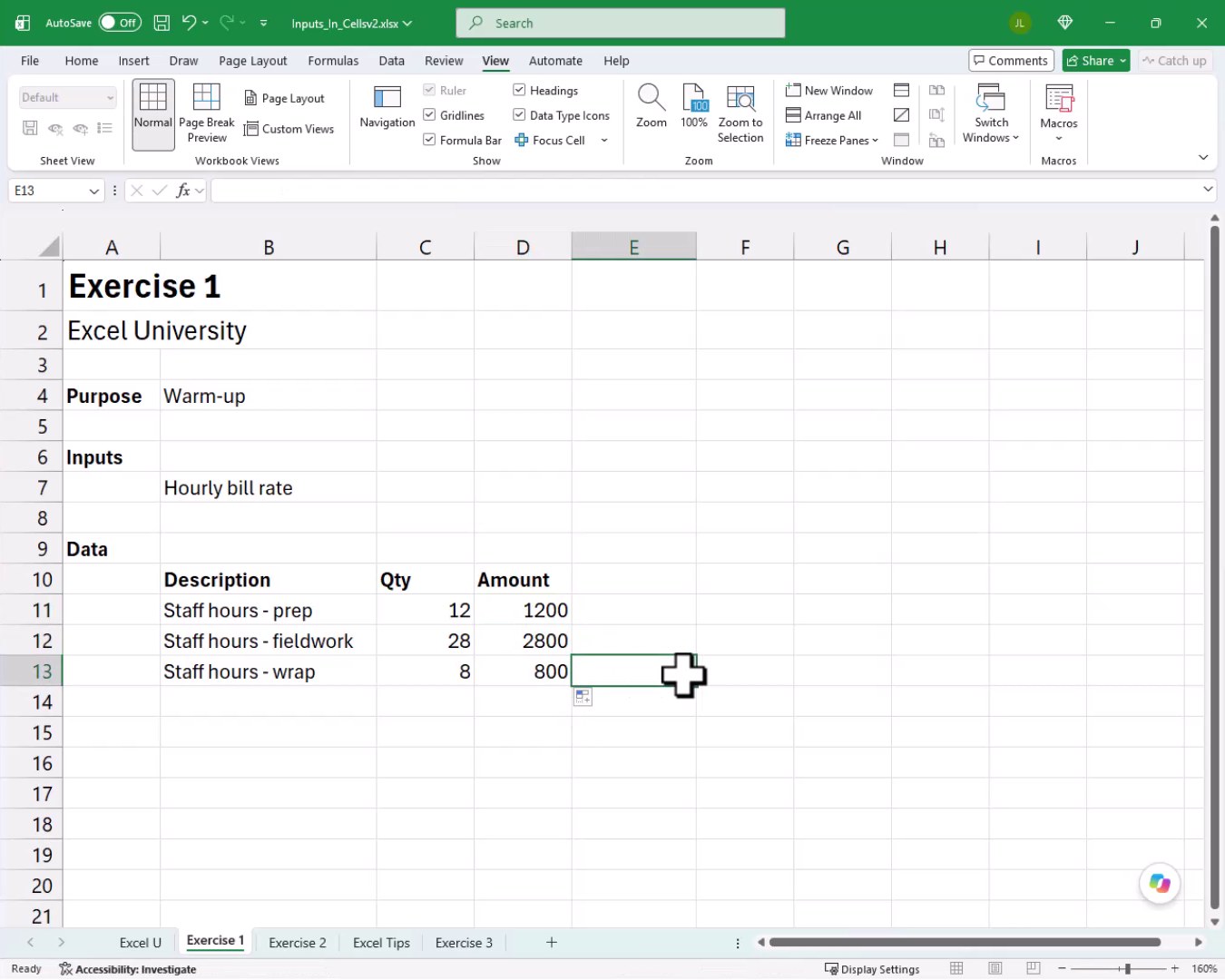The image size is (1225, 980).
Task: Click the add new sheet plus
Action: pyautogui.click(x=552, y=943)
